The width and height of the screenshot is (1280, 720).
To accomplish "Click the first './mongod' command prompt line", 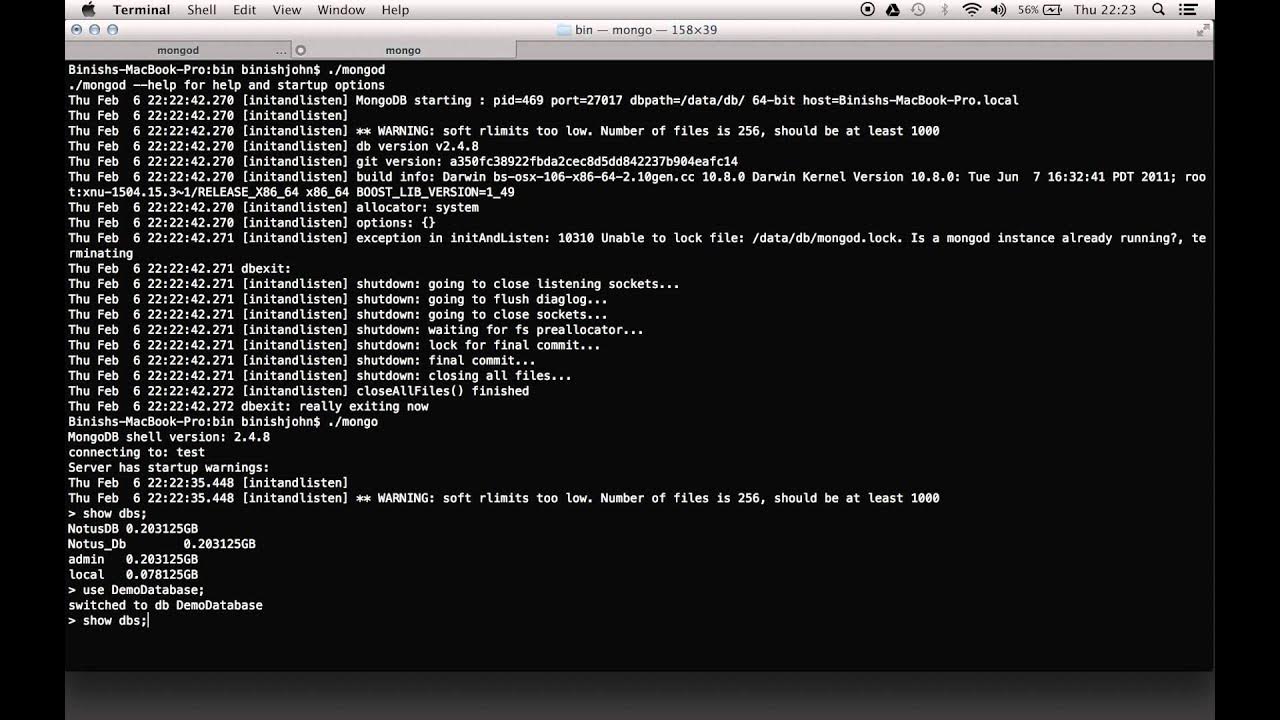I will [226, 70].
